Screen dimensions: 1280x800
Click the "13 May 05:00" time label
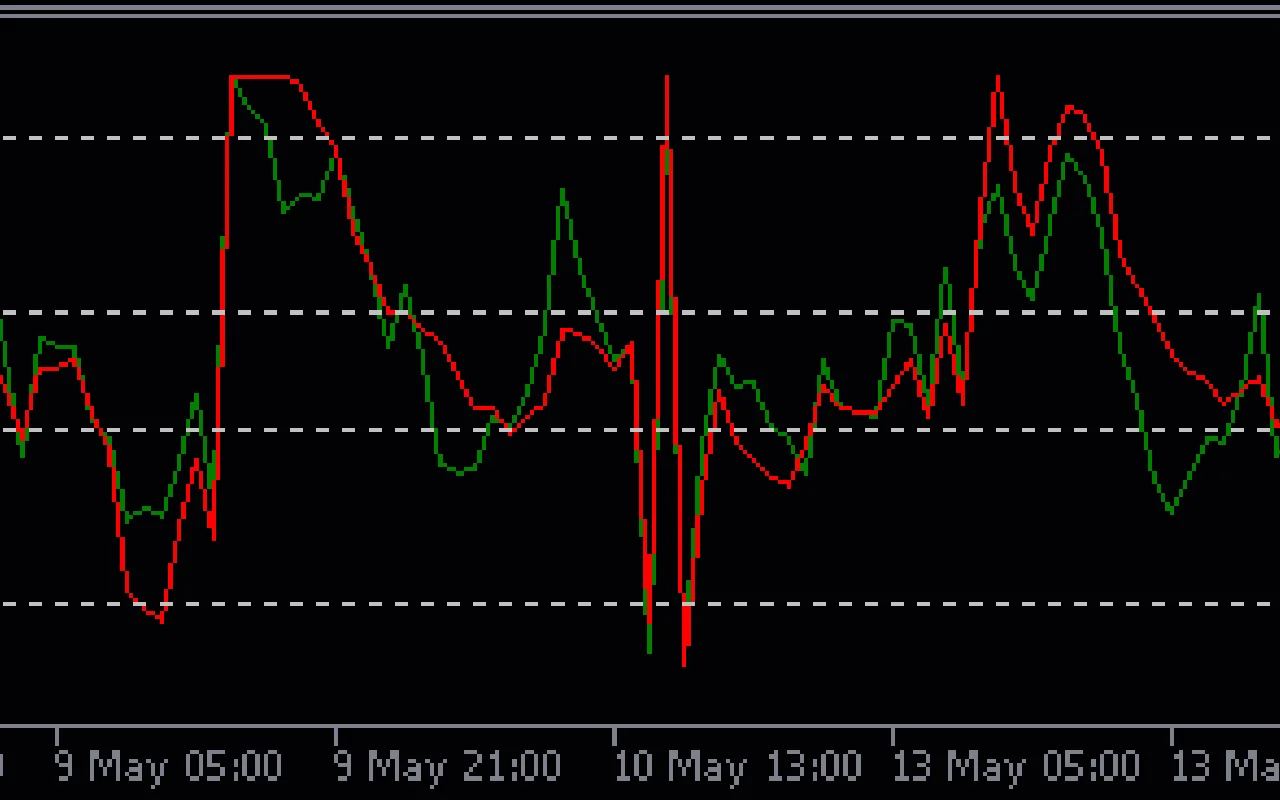point(1015,767)
